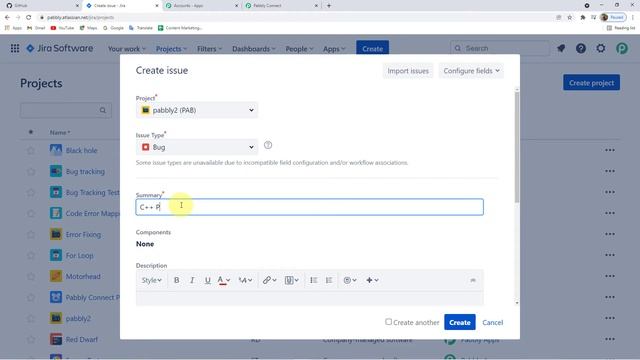640x360 pixels.
Task: Click Import issues button
Action: (408, 71)
